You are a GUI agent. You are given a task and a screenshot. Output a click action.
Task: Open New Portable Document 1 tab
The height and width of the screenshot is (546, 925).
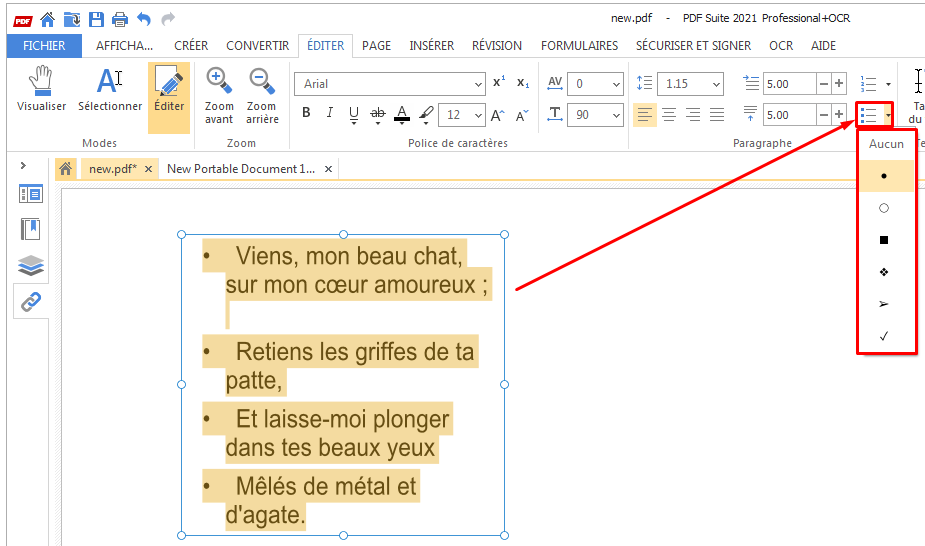click(241, 169)
